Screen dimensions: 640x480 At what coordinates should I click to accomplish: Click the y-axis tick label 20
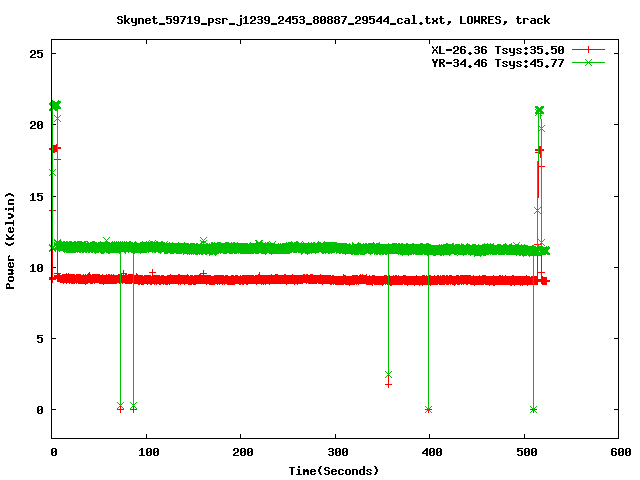[x=36, y=125]
